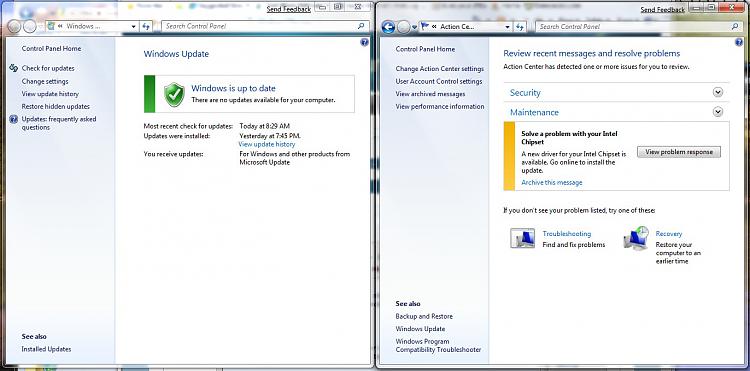750x371 pixels.
Task: Collapse the Maintenance section chevron
Action: click(x=717, y=112)
